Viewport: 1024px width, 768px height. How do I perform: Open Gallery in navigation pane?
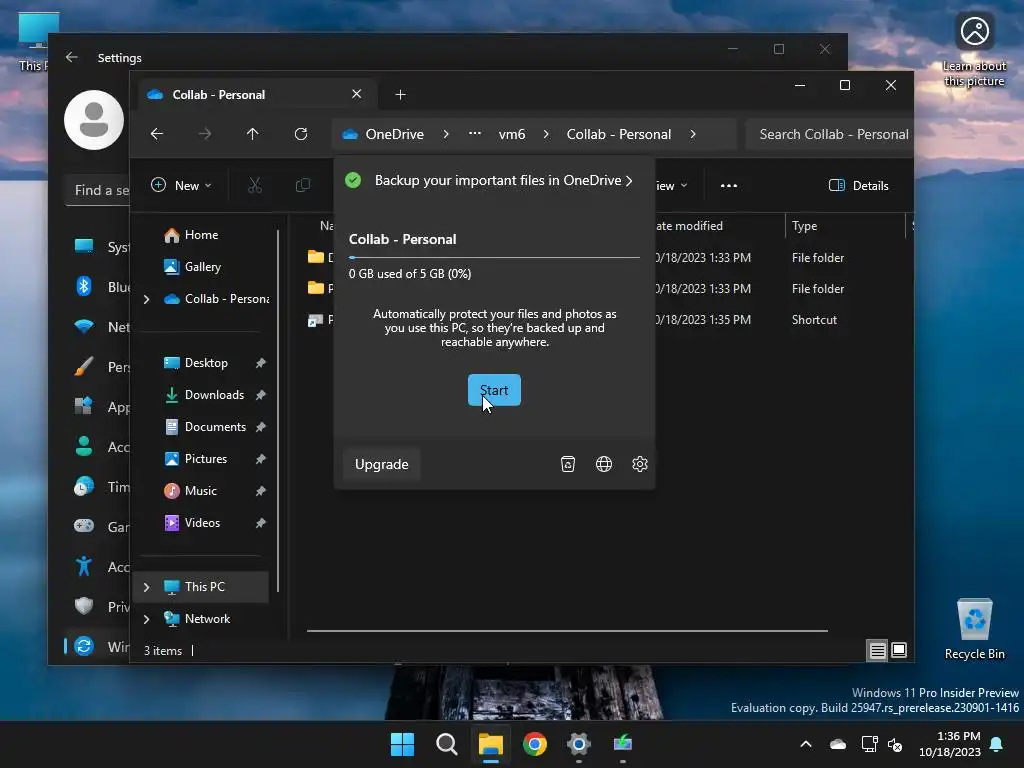pos(202,266)
